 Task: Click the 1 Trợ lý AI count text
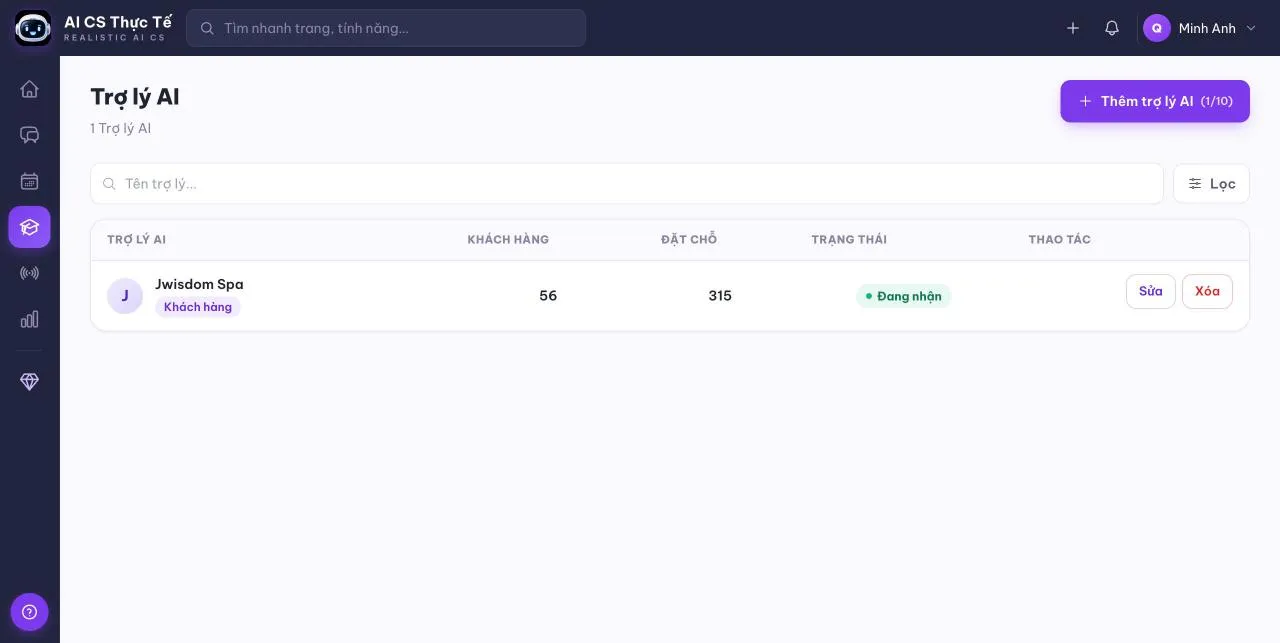pos(121,129)
